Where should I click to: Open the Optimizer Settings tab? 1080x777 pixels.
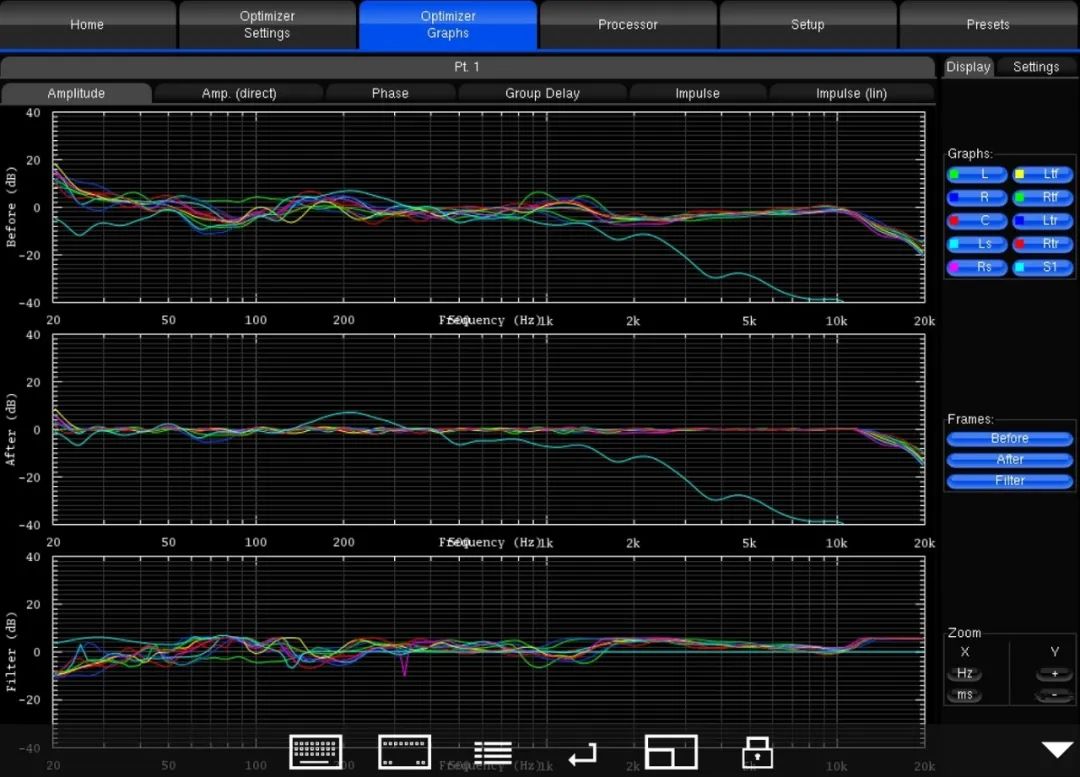tap(267, 25)
